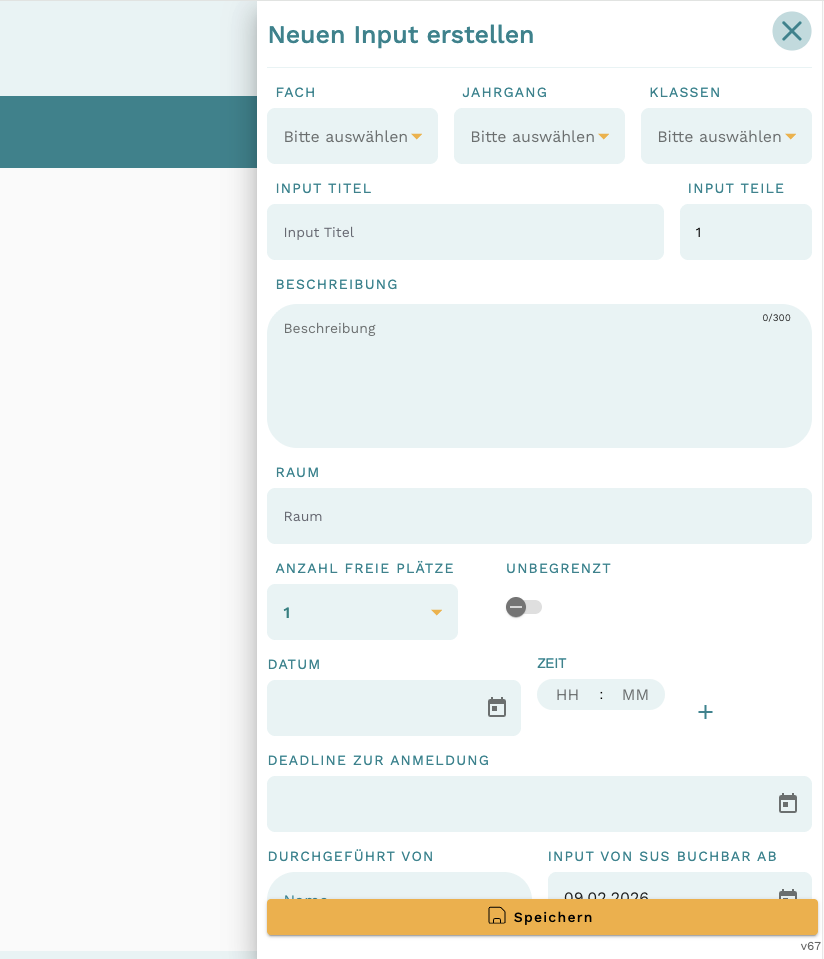This screenshot has width=824, height=959.
Task: Add another time slot with plus icon
Action: click(705, 712)
